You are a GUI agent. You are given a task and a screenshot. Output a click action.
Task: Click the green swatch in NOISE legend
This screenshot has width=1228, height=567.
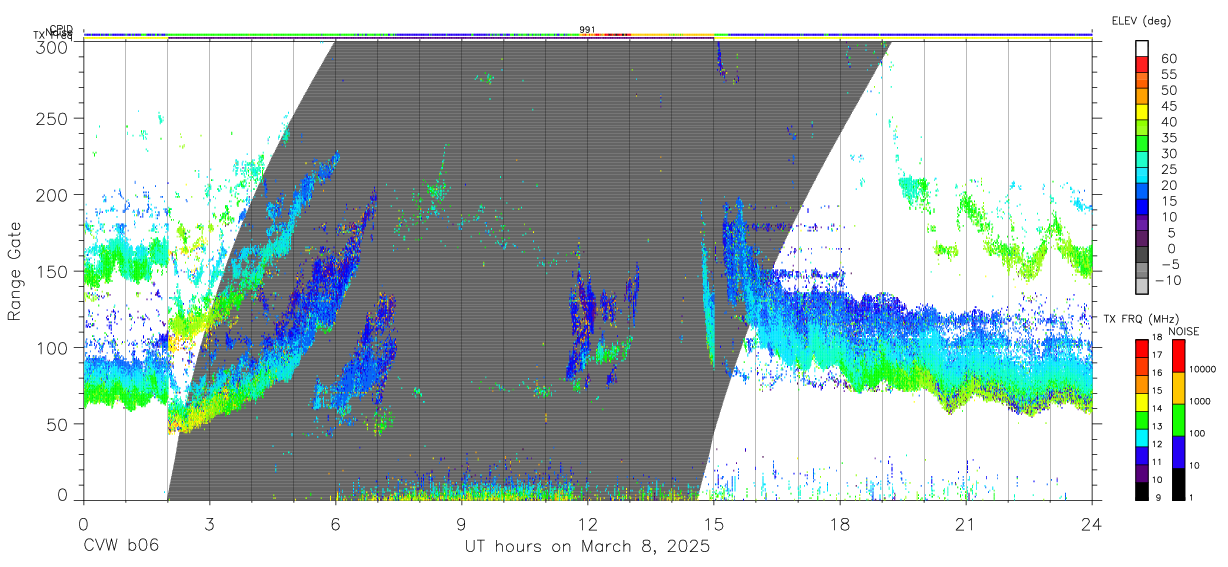pos(1177,419)
